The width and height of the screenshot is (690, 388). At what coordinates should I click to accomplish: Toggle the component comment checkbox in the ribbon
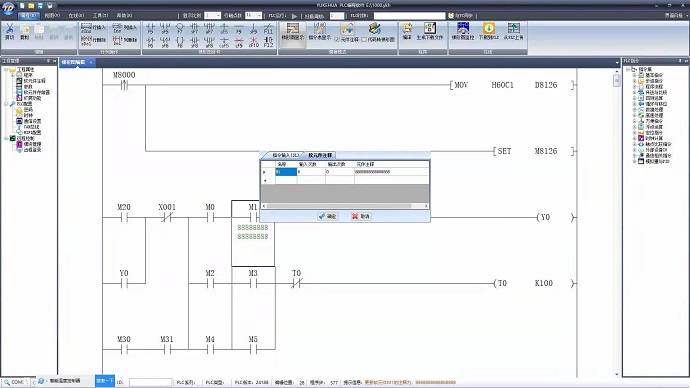337,40
